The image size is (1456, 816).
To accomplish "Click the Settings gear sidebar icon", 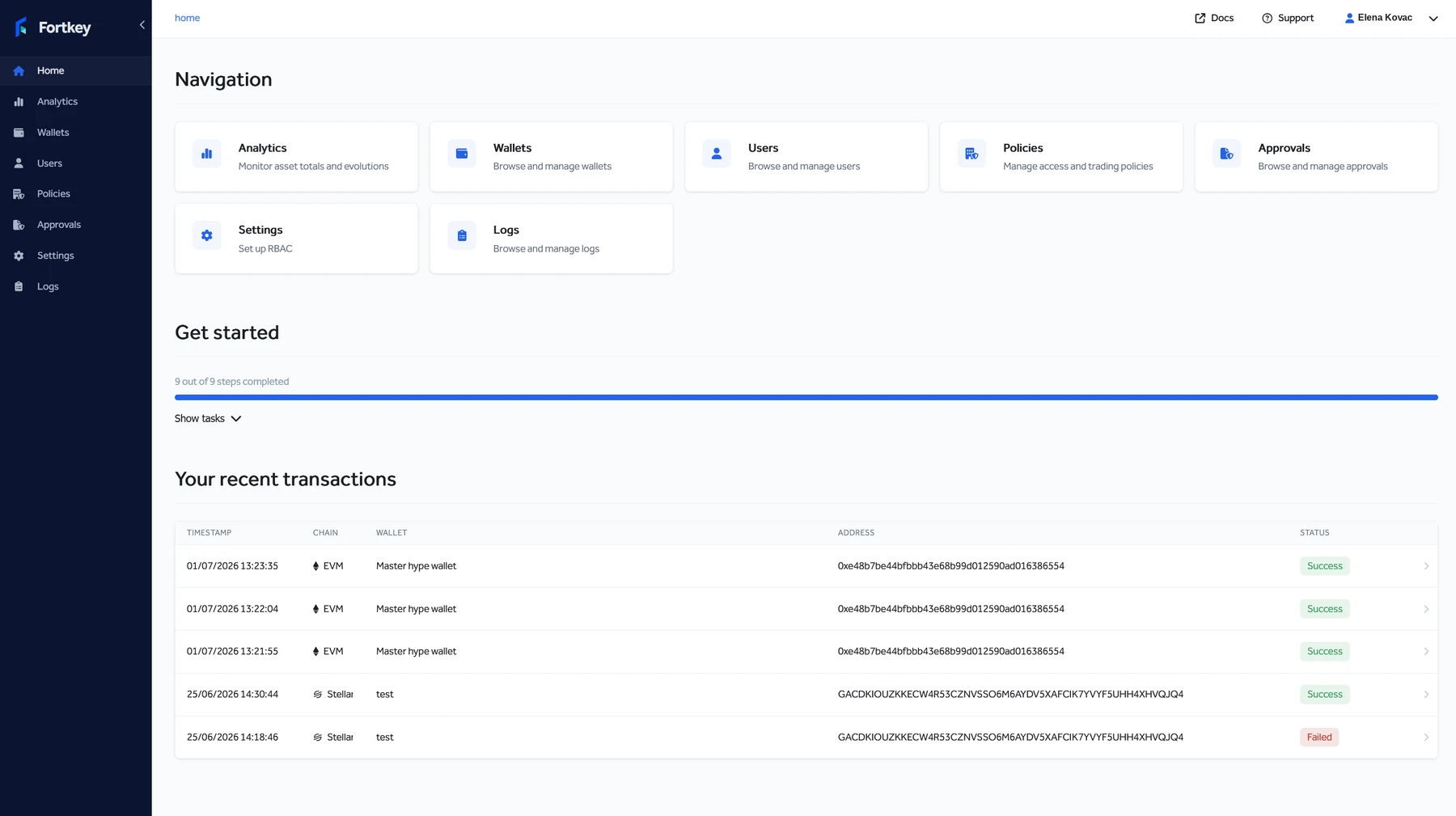I will (19, 256).
